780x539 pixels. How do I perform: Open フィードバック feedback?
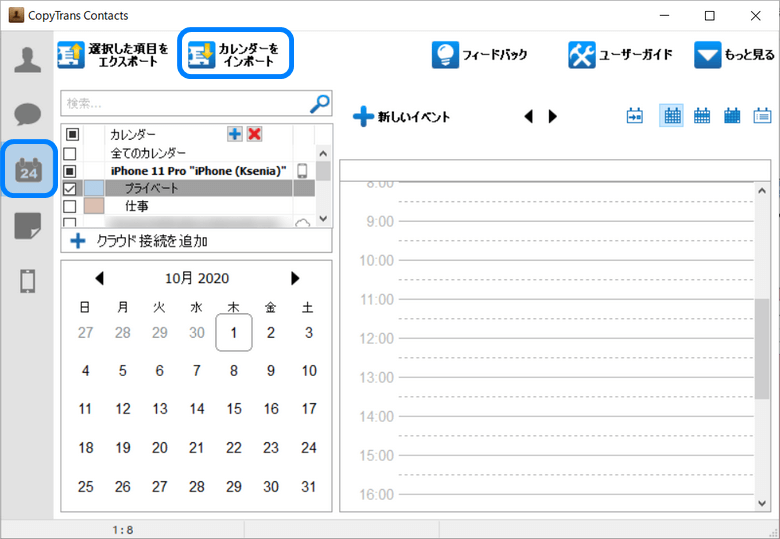point(480,55)
